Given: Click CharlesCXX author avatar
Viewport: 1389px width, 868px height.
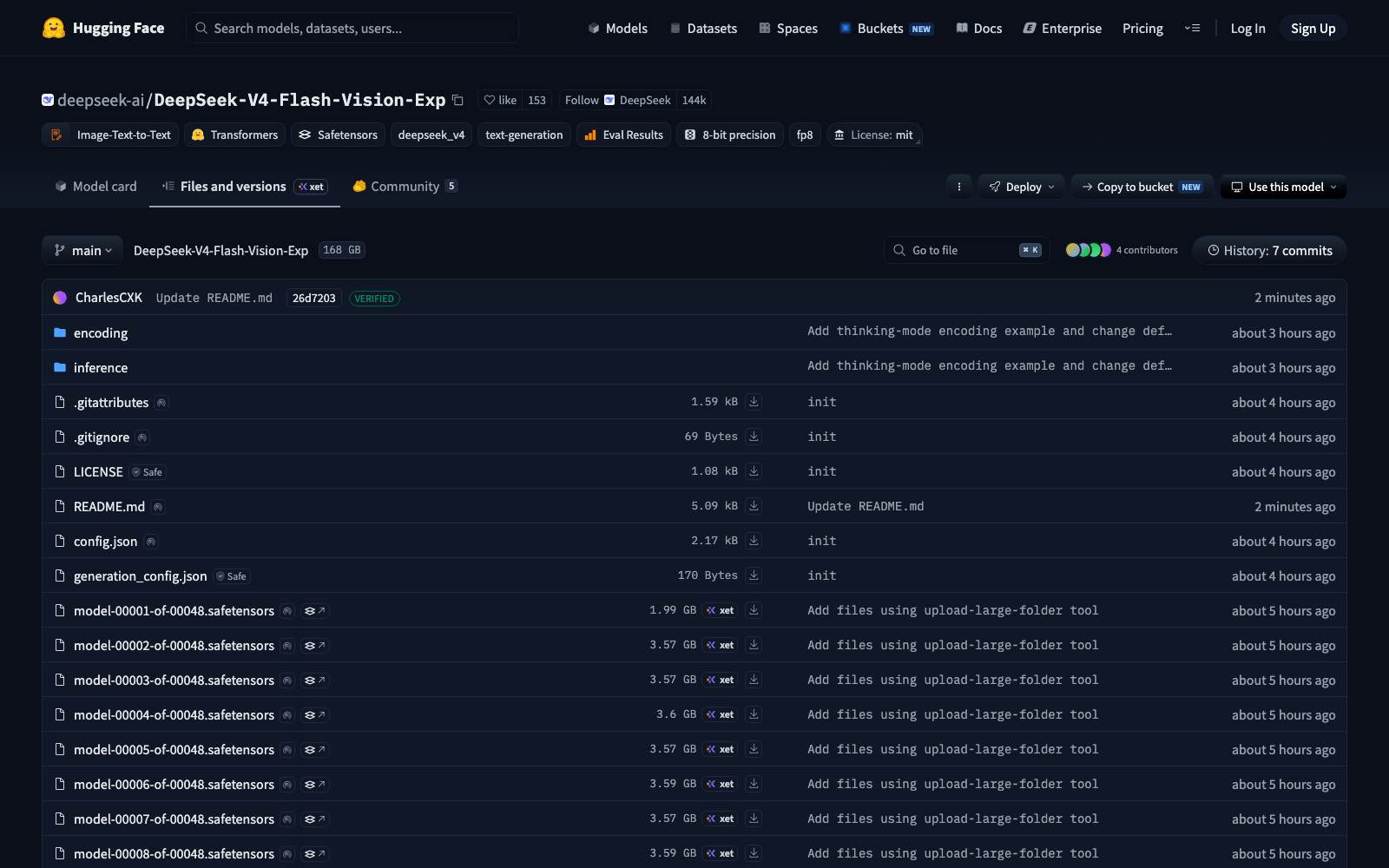Looking at the screenshot, I should (60, 298).
